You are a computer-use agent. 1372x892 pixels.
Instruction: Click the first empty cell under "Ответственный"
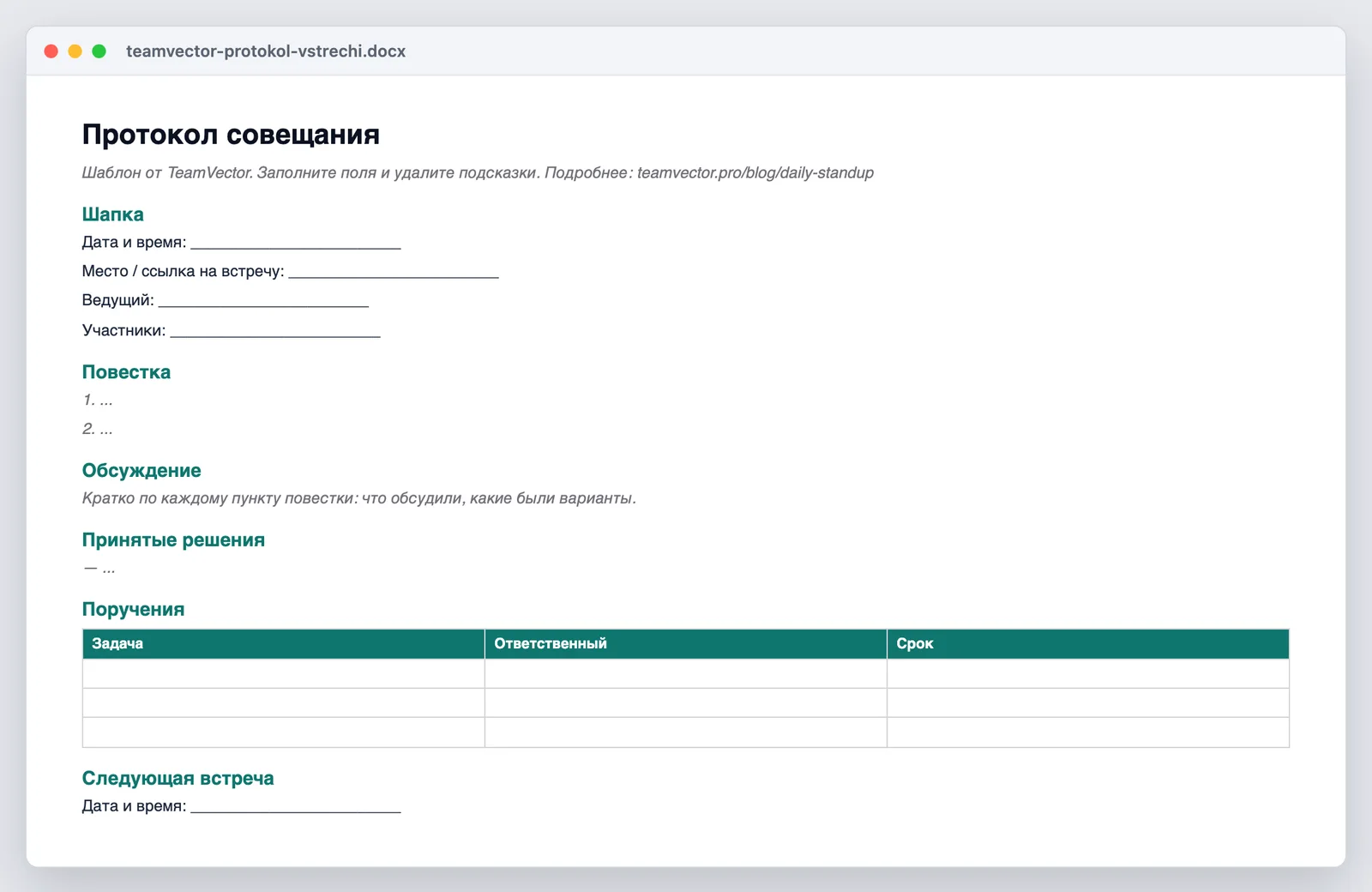coord(686,673)
